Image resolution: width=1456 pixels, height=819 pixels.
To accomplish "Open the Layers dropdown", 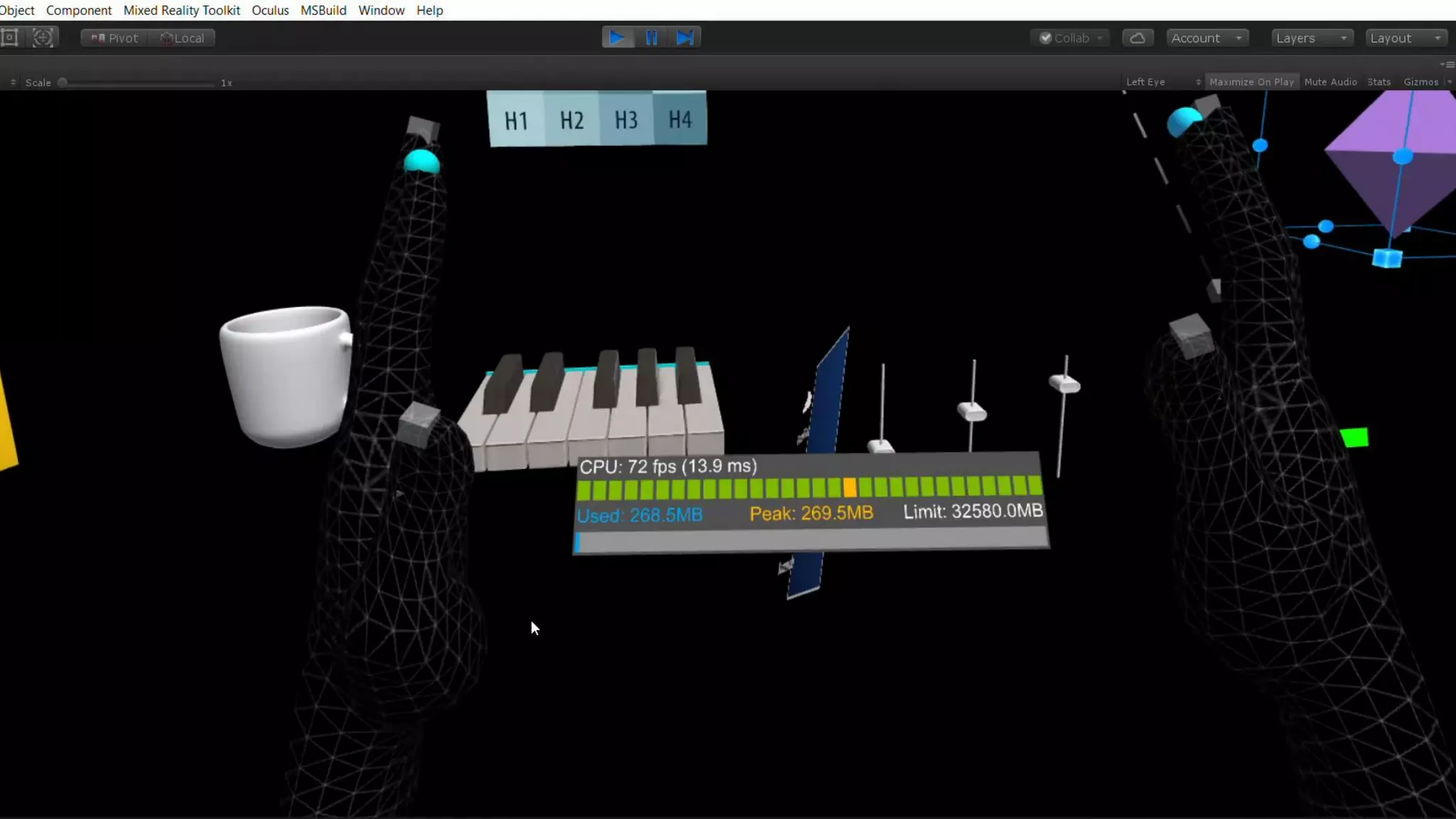I will (1311, 38).
